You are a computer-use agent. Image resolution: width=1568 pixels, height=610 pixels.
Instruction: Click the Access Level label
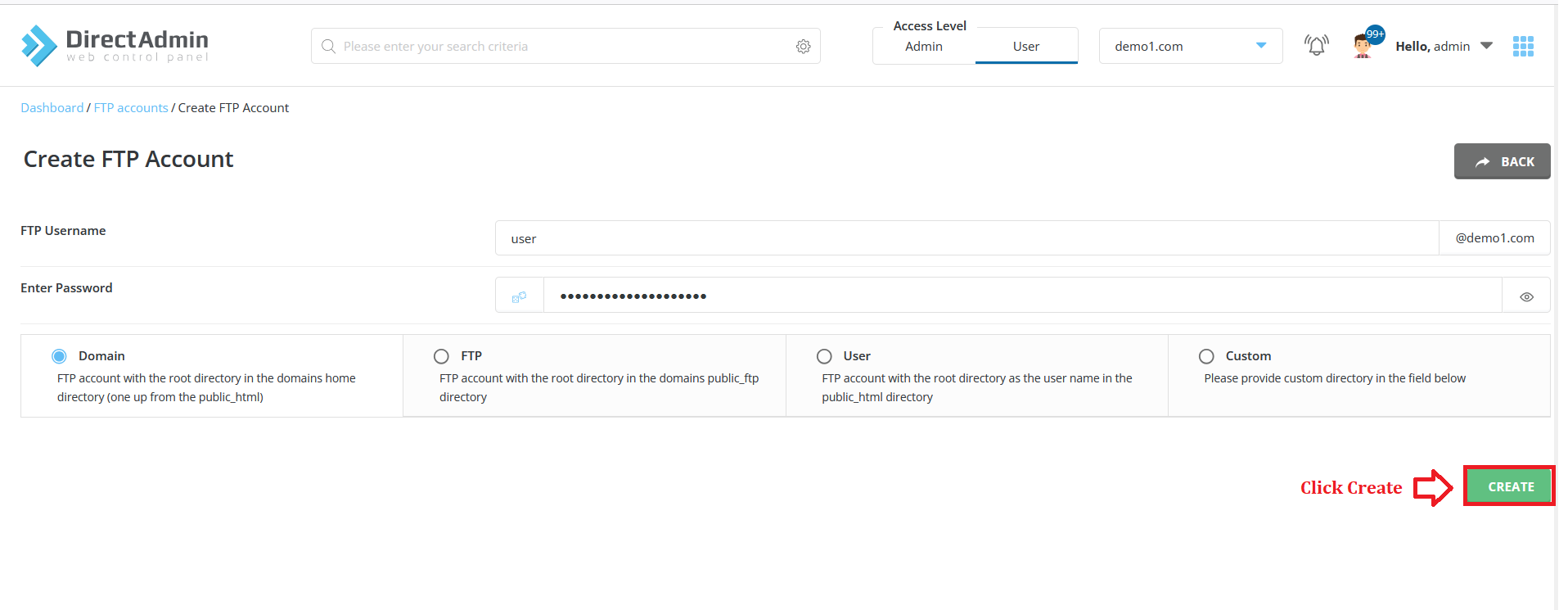pyautogui.click(x=930, y=26)
